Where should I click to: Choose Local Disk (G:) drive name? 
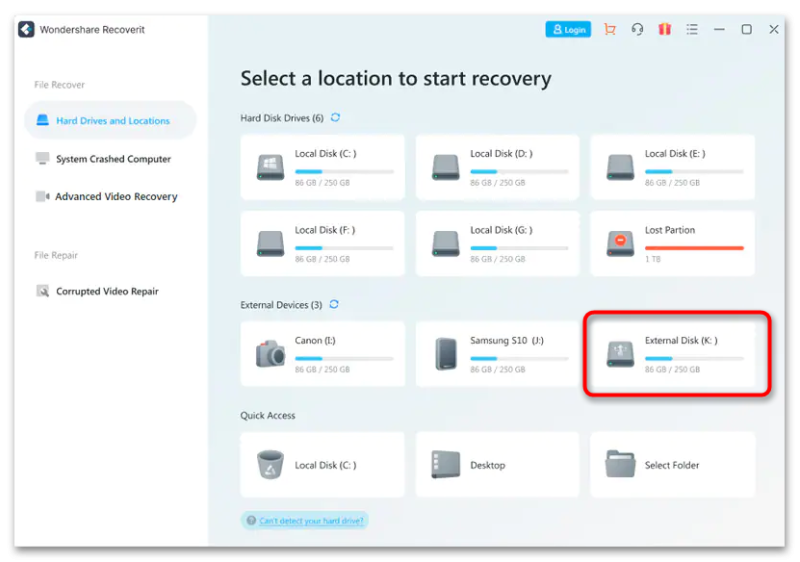(501, 230)
